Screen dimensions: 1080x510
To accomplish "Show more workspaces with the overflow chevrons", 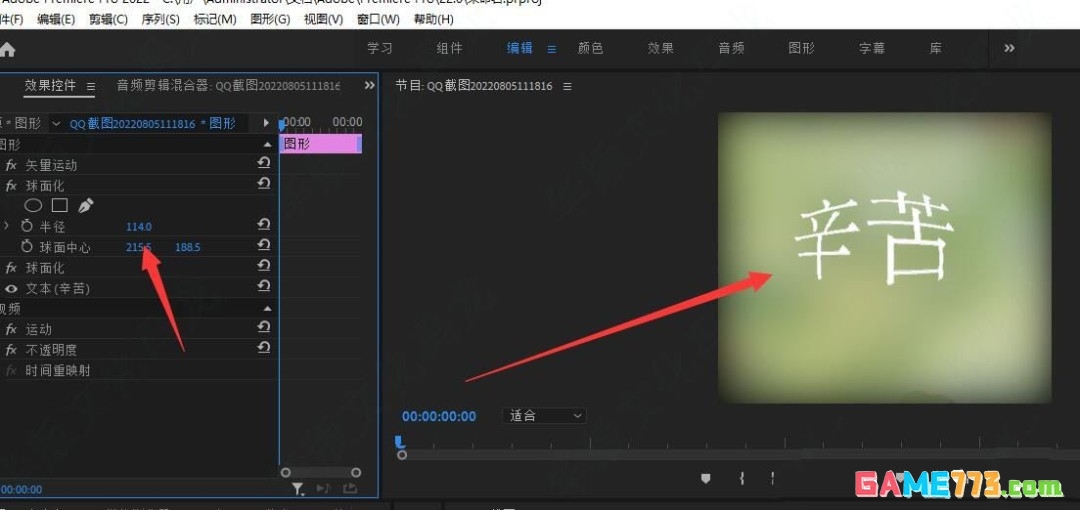I will pyautogui.click(x=1009, y=48).
